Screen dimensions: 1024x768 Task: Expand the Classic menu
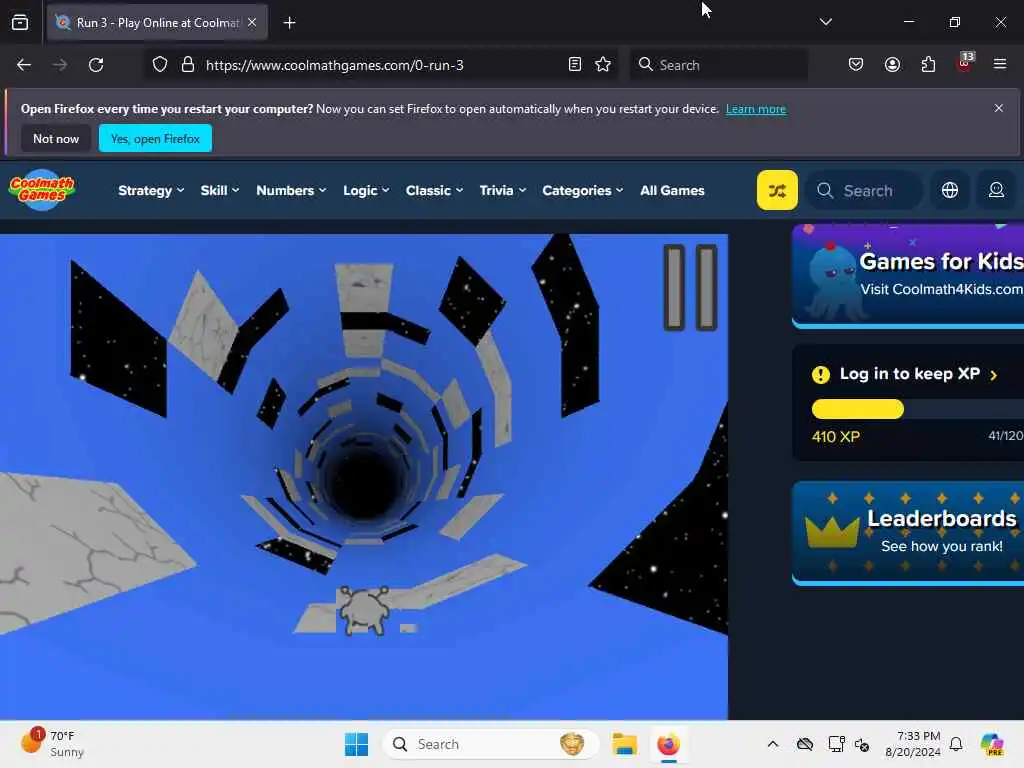coord(434,191)
